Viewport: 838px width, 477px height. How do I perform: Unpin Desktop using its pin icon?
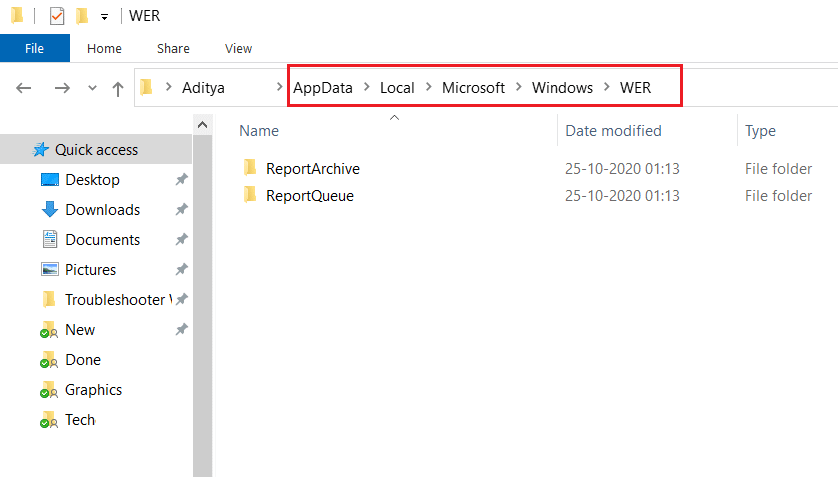point(181,180)
